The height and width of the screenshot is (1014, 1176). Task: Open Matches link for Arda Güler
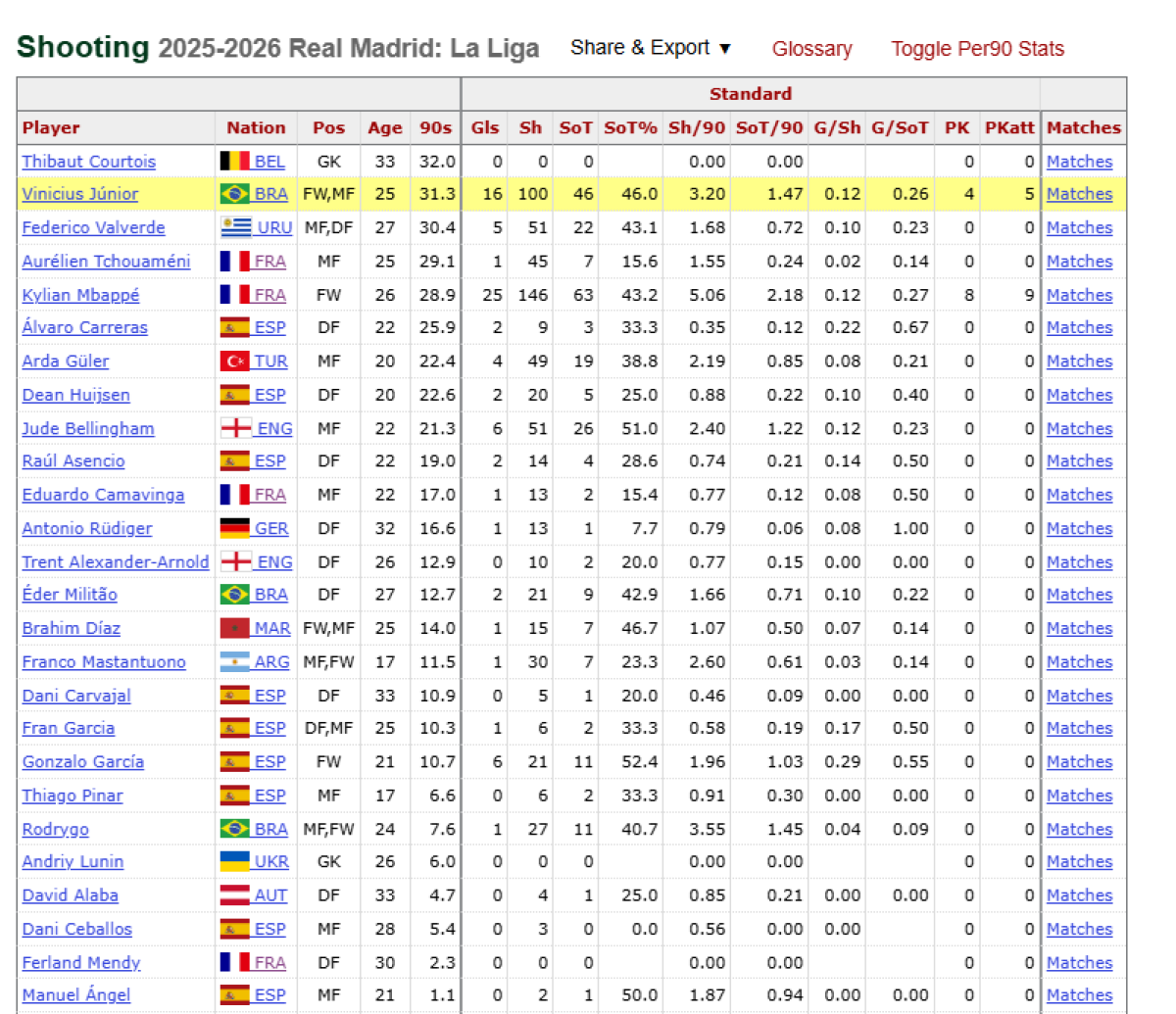(x=1079, y=361)
